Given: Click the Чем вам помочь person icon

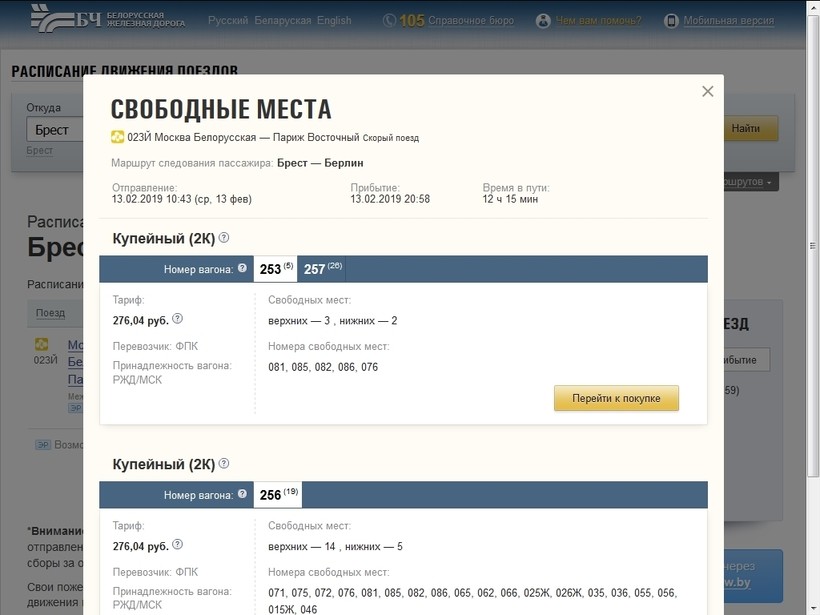Looking at the screenshot, I should [543, 21].
